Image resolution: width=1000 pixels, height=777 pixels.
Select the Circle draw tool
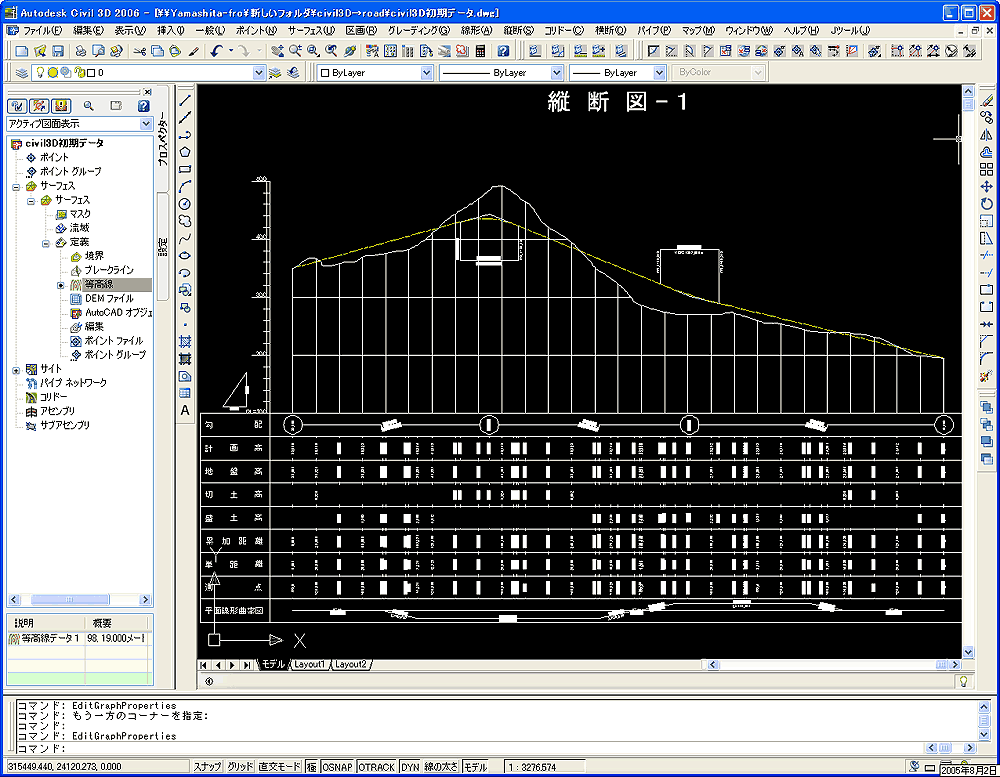[x=185, y=204]
